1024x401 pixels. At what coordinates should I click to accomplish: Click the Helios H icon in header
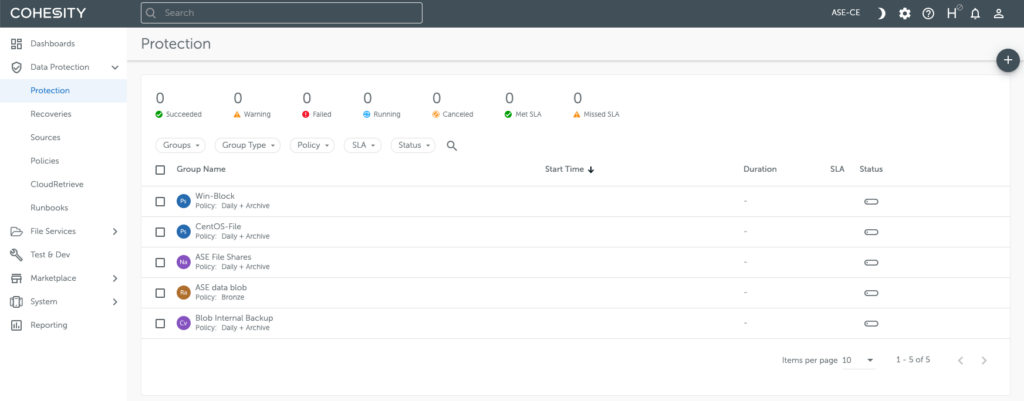point(952,13)
